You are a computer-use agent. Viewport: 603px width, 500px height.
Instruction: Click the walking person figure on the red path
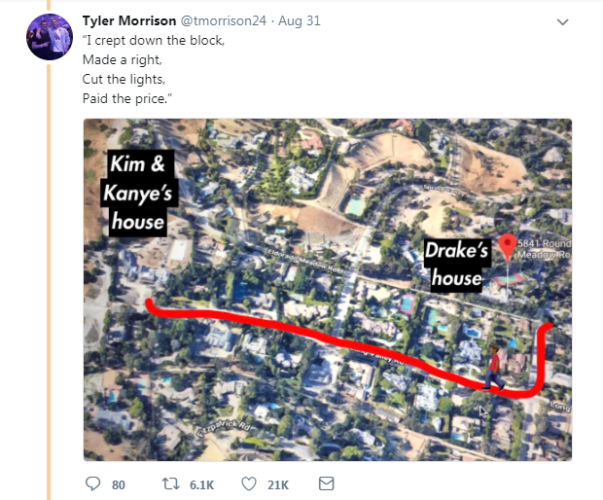pos(493,367)
